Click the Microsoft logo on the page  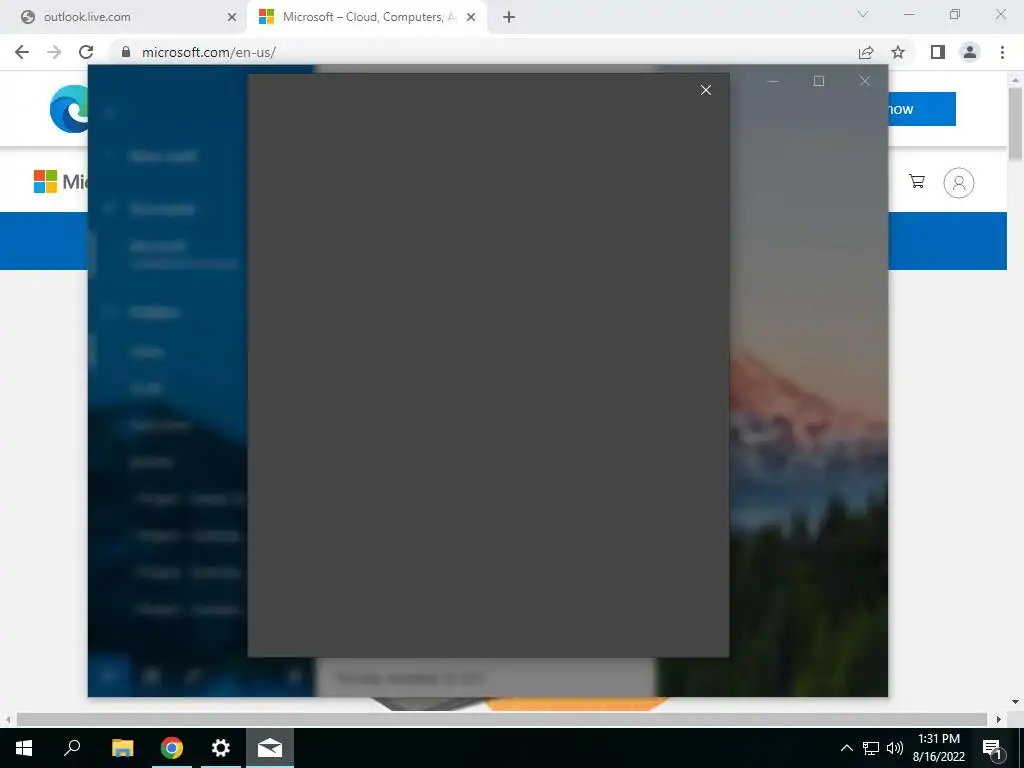60,181
